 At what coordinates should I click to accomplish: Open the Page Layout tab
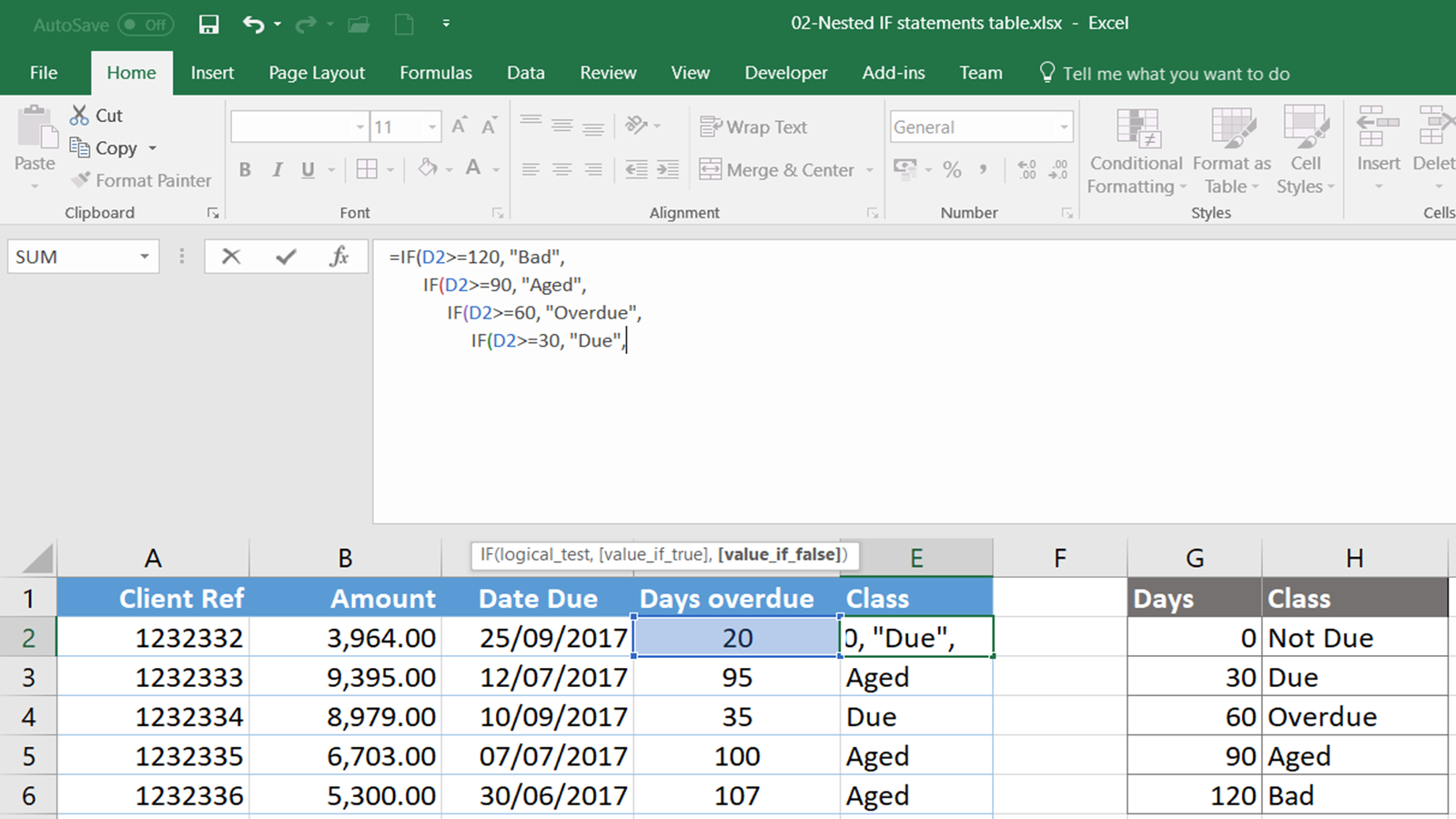click(316, 73)
